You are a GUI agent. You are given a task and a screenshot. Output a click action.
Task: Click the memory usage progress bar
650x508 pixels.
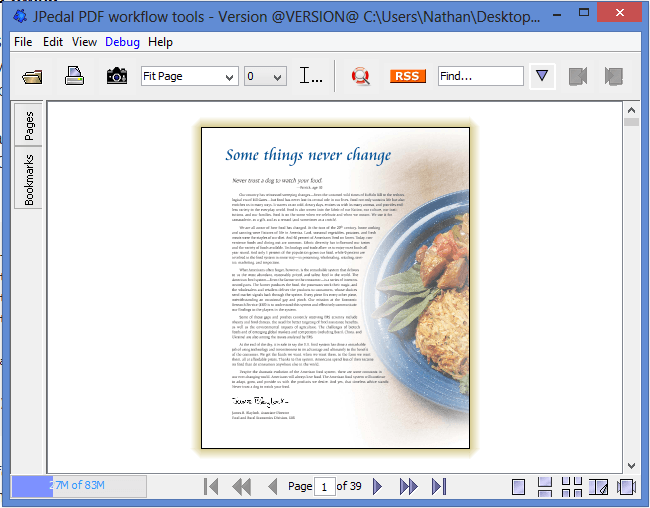pos(78,487)
